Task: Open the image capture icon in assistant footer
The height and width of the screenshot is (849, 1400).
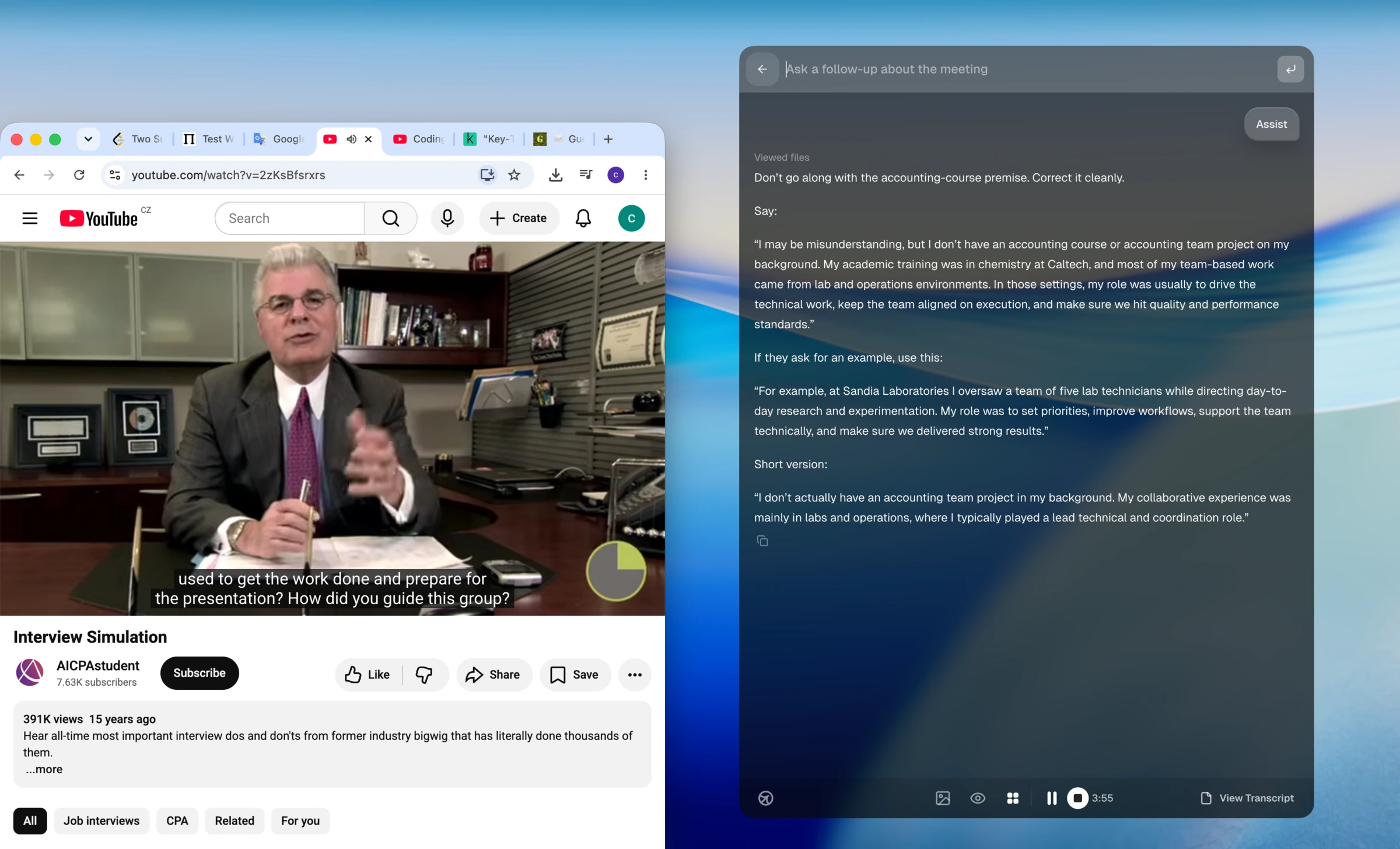Action: tap(943, 798)
